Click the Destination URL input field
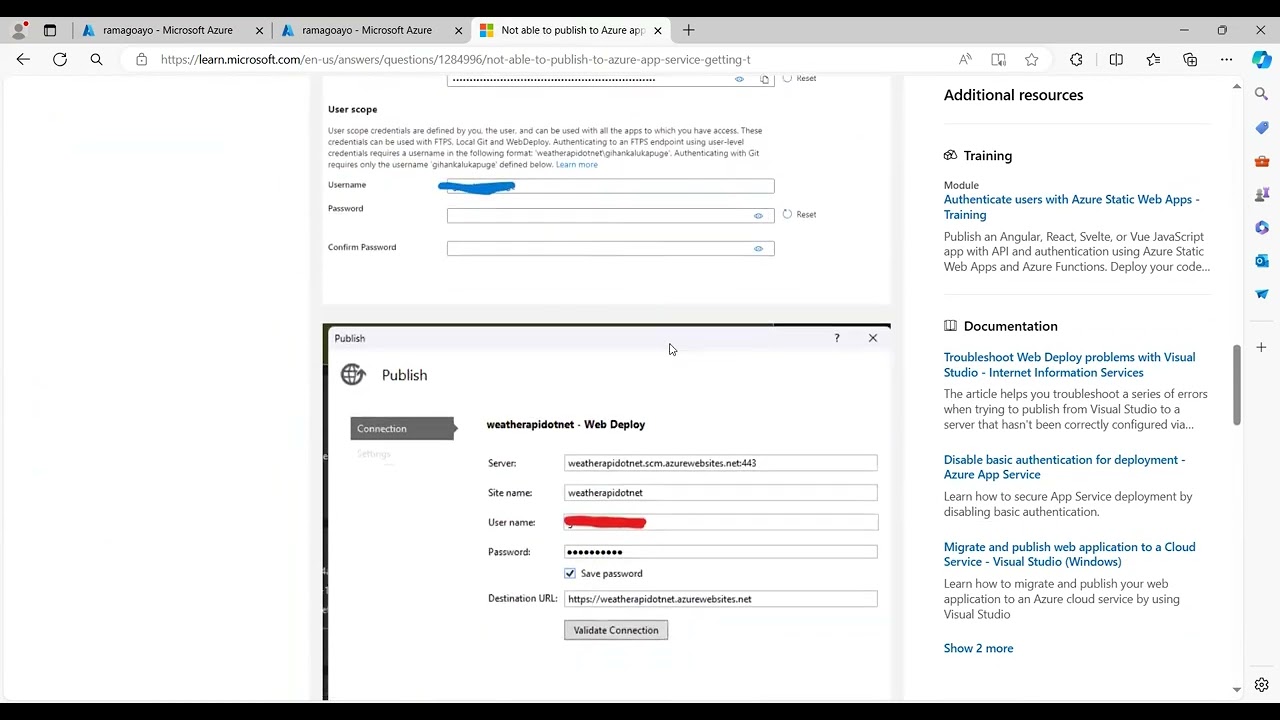The image size is (1280, 720). coord(720,599)
